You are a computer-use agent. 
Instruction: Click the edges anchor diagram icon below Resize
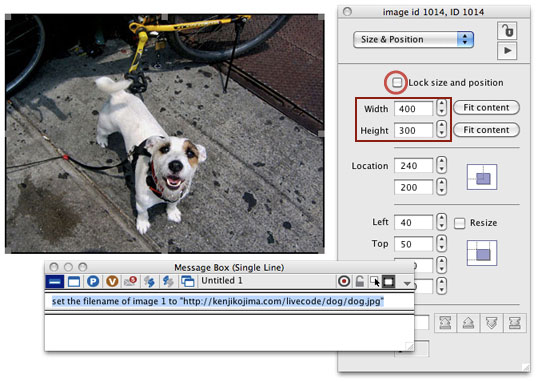click(482, 253)
